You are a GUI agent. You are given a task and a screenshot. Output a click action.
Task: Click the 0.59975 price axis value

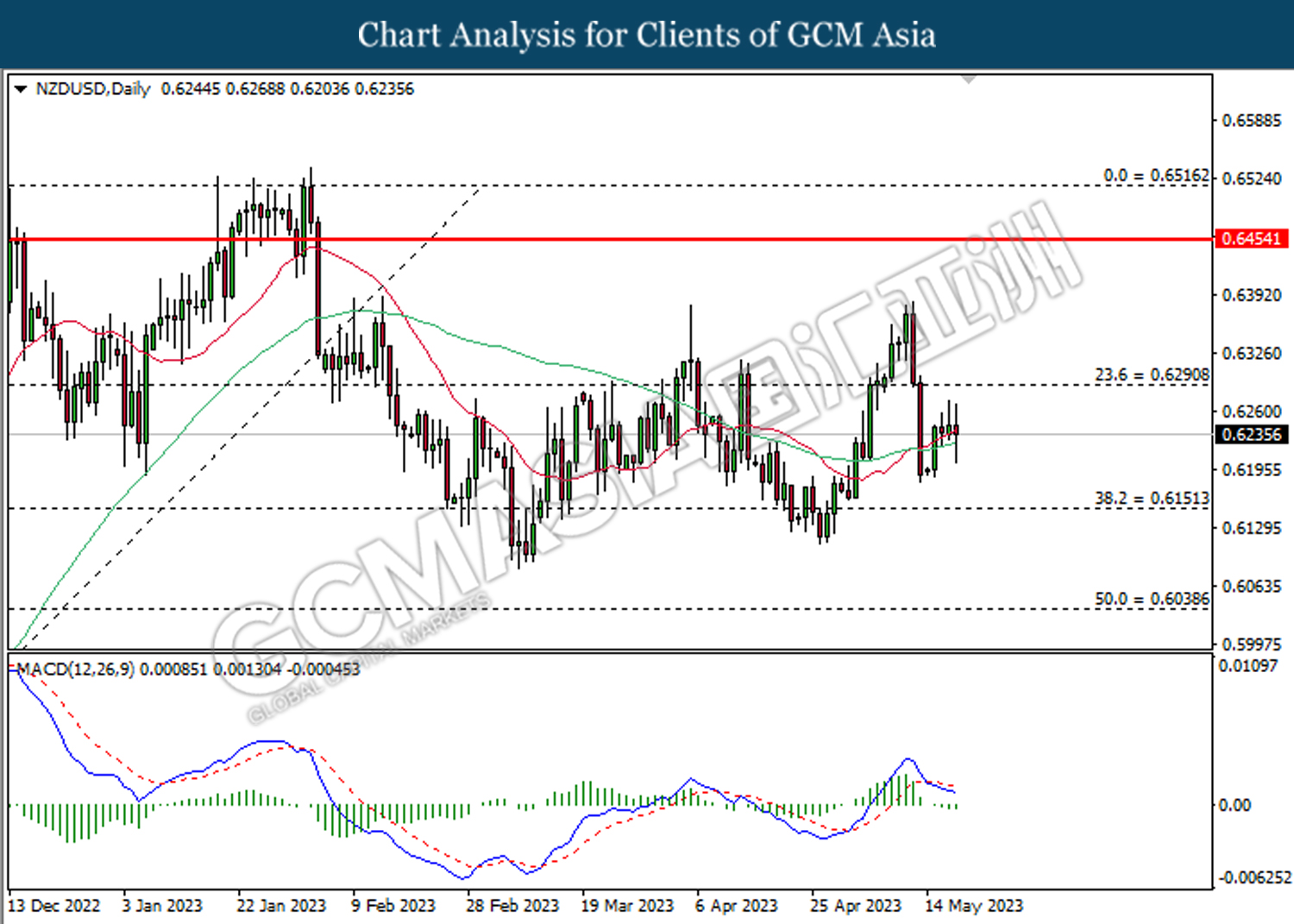[x=1252, y=644]
